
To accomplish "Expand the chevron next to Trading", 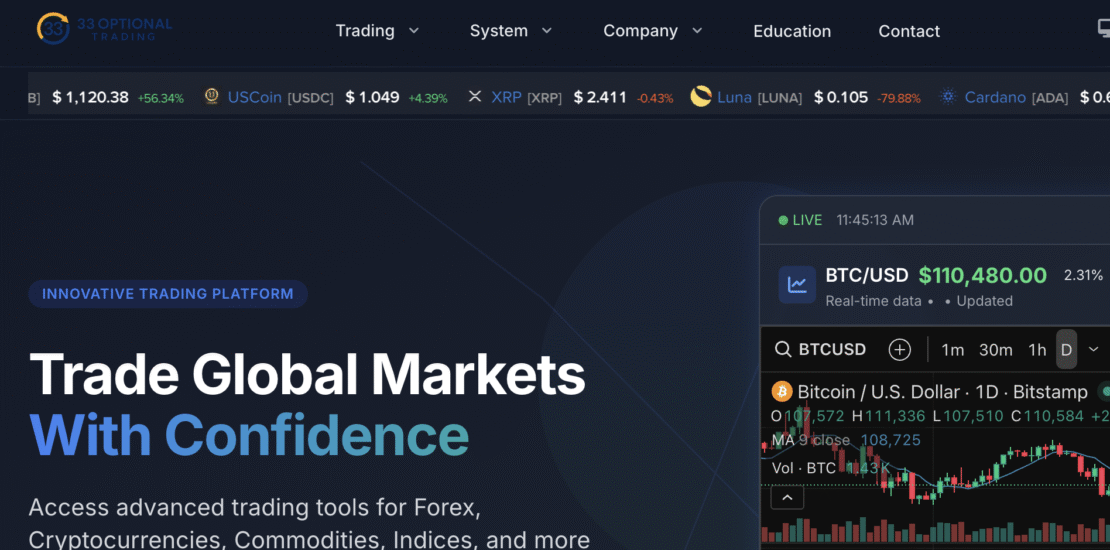I will pos(414,31).
